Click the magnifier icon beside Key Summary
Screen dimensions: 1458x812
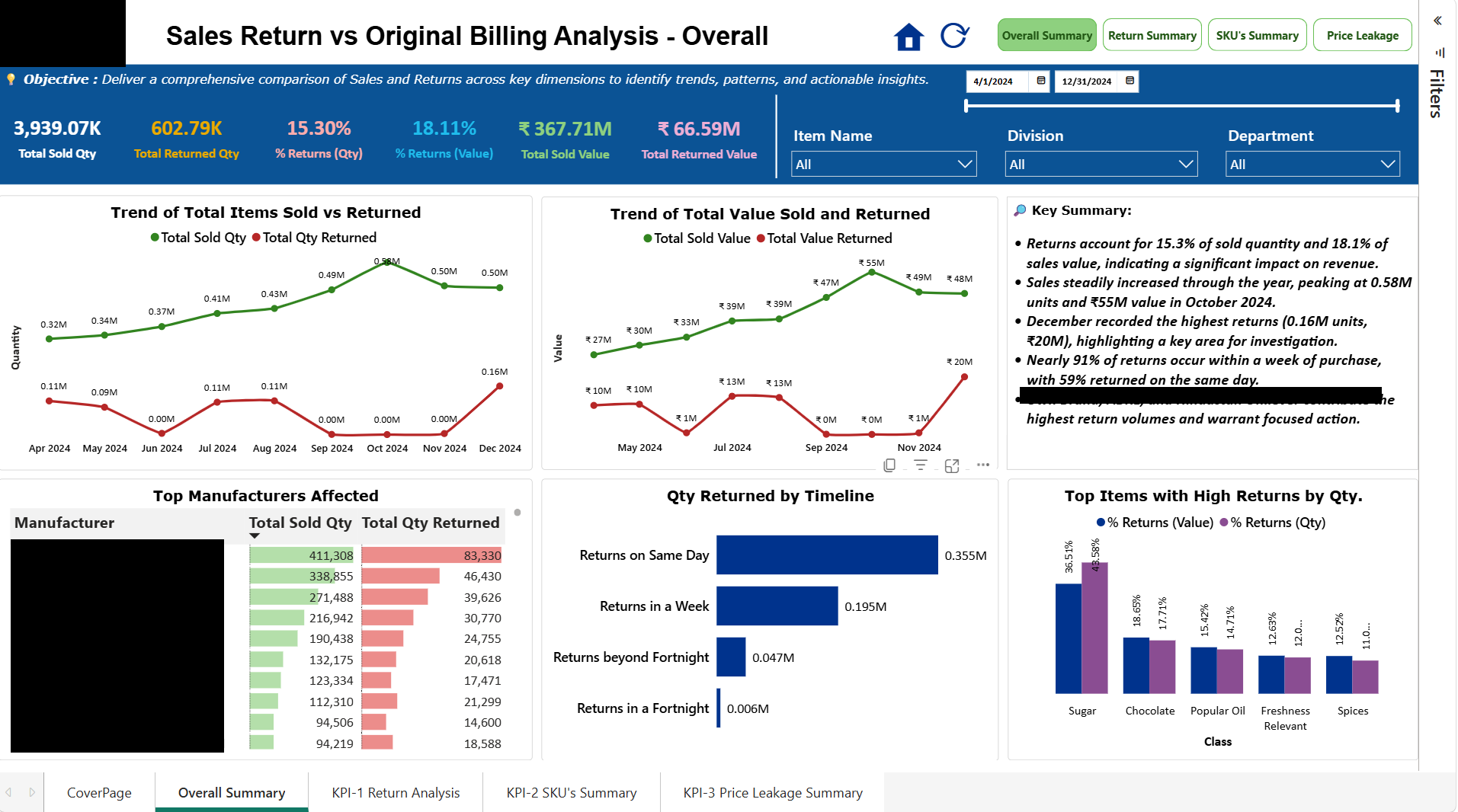tap(1020, 211)
